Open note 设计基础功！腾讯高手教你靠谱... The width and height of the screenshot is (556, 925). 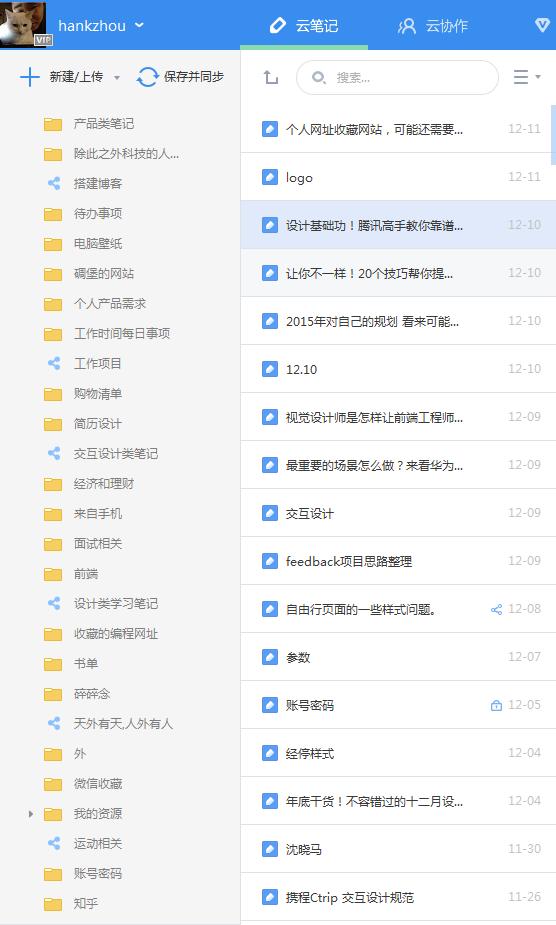click(398, 225)
